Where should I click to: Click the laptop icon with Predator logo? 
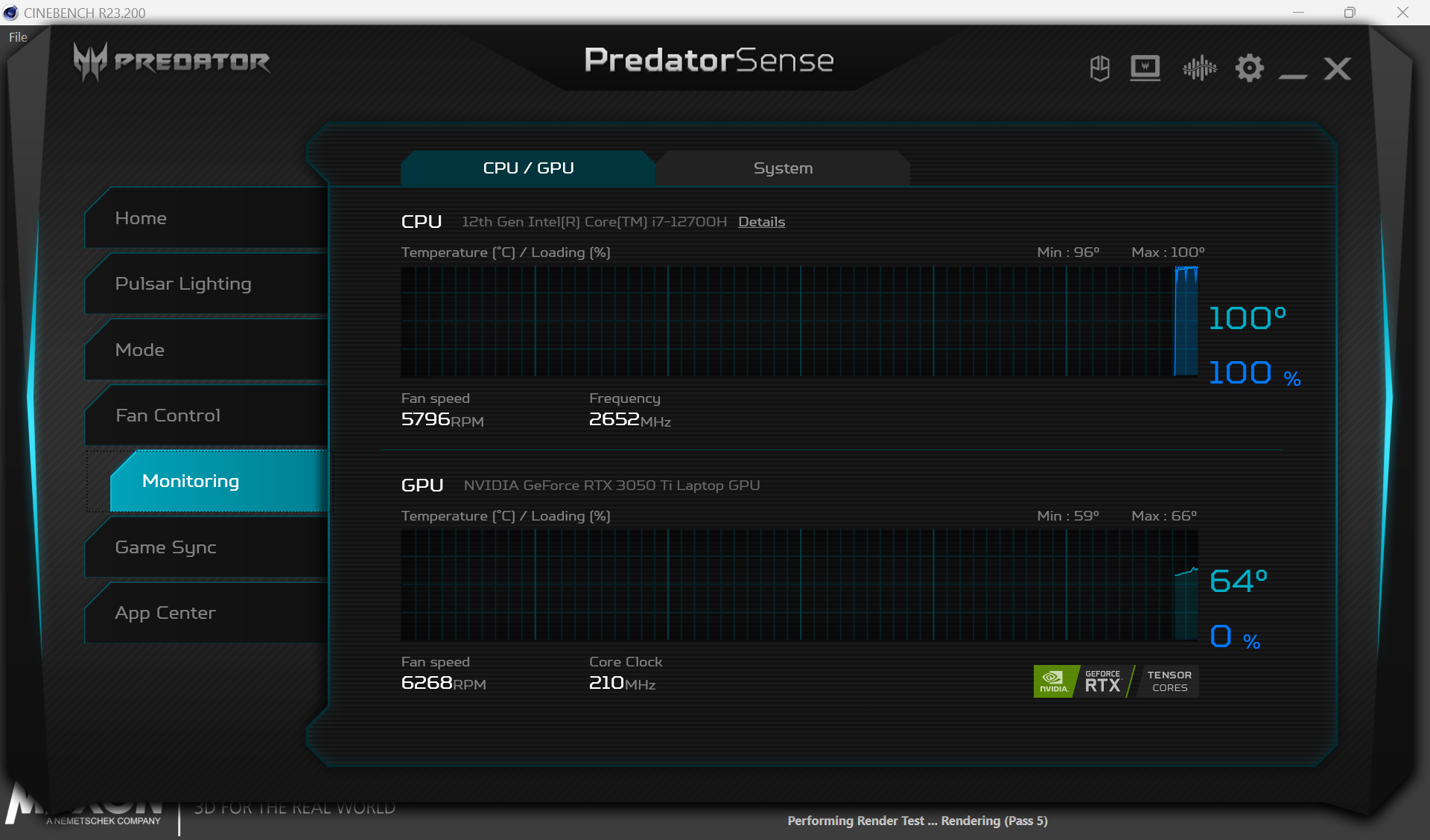(1145, 69)
